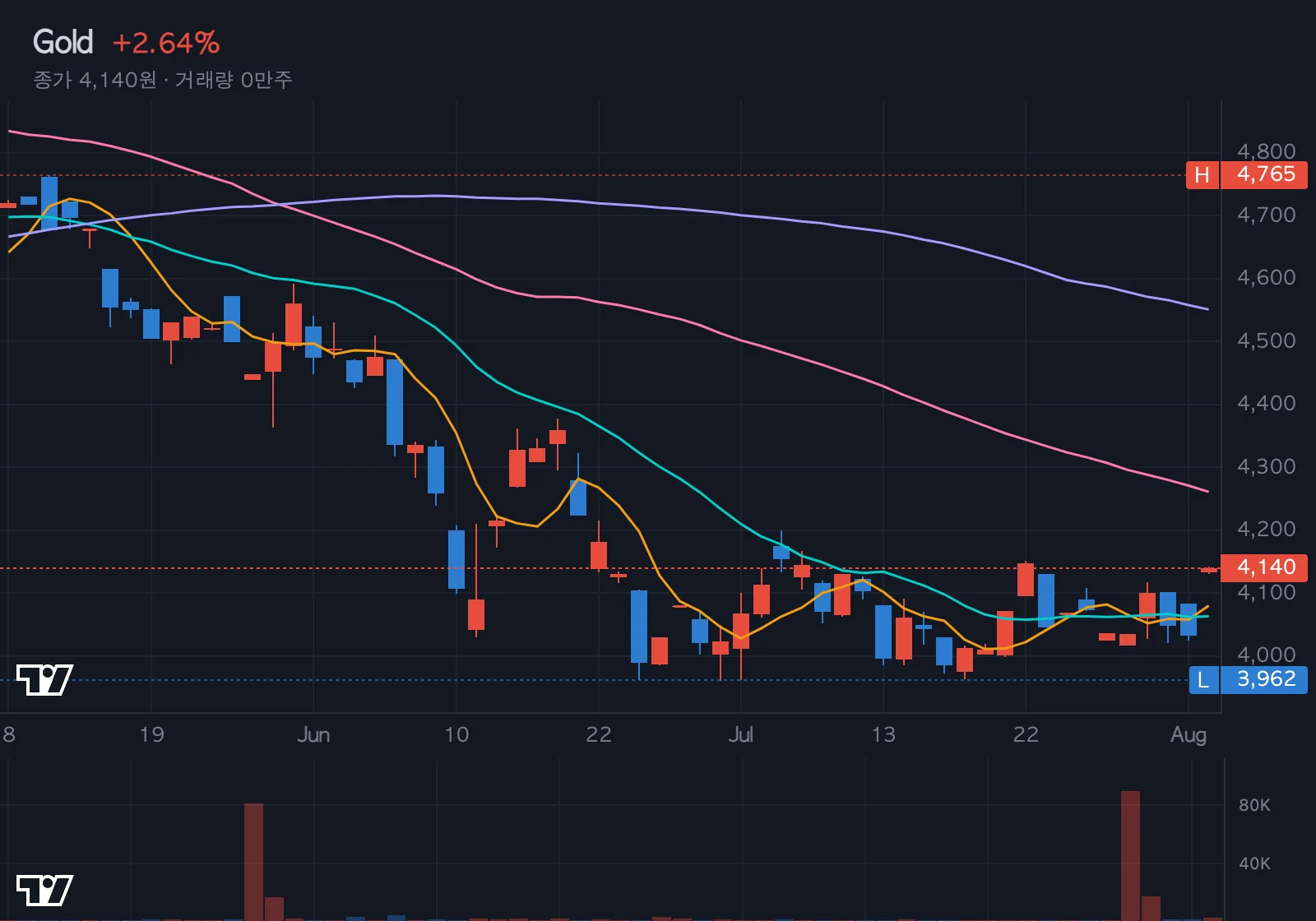Viewport: 1316px width, 921px height.
Task: Click the 80K volume axis label
Action: point(1255,805)
